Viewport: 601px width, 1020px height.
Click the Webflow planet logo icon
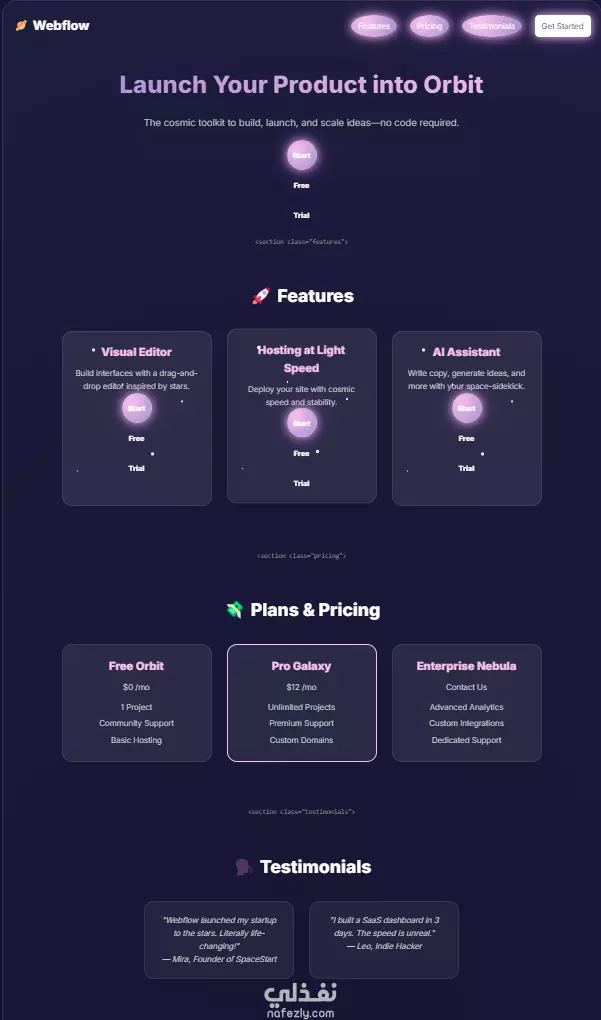[x=21, y=26]
